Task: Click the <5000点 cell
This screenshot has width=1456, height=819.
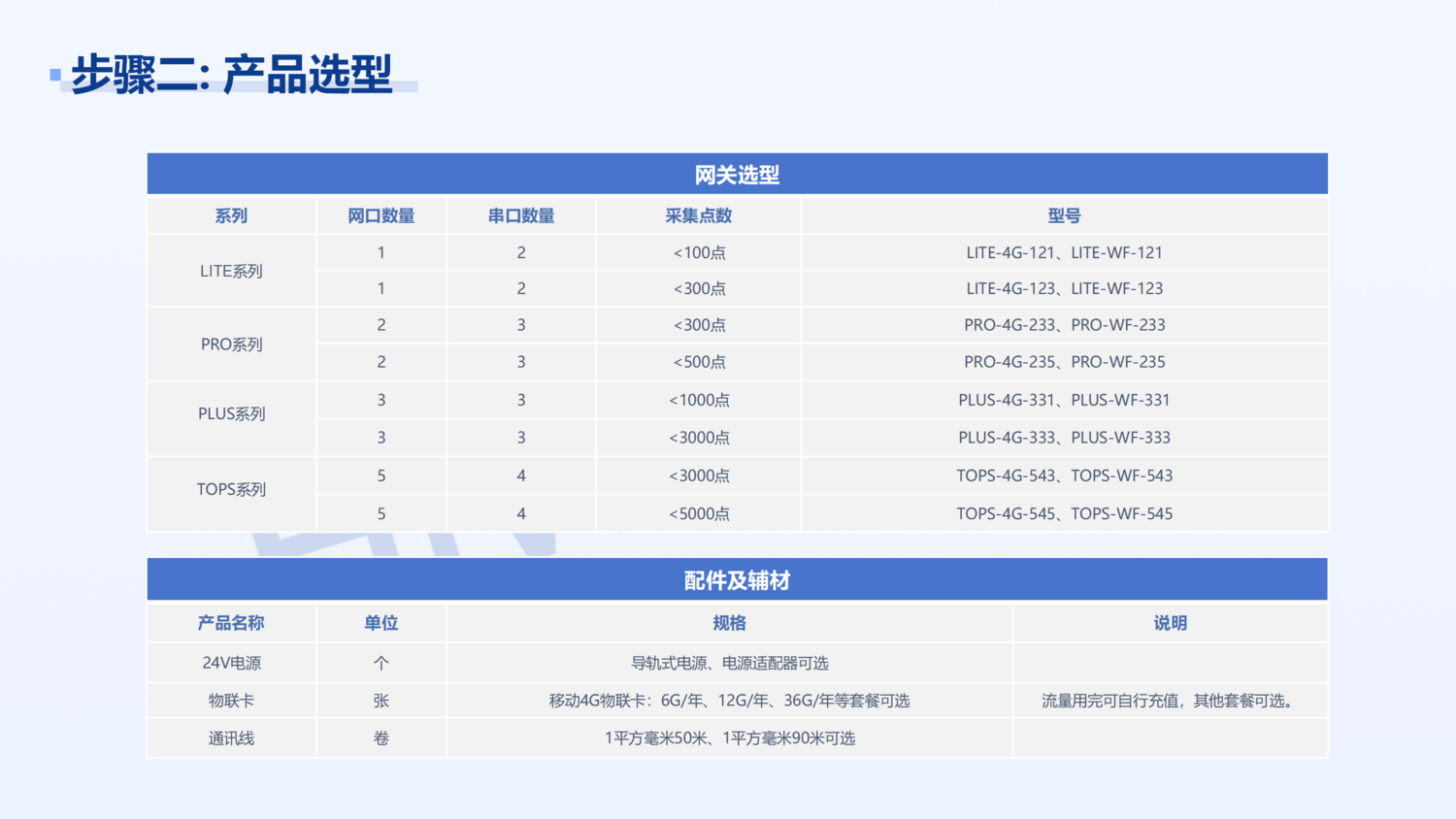Action: coord(699,513)
